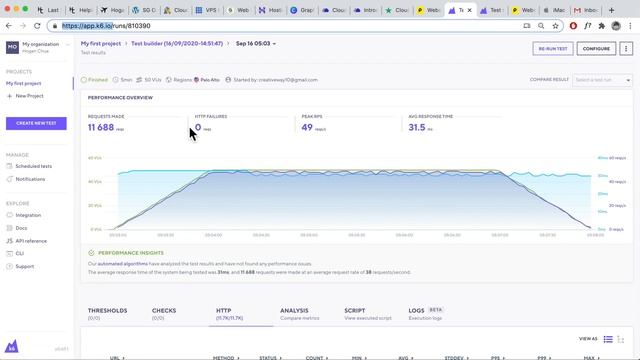Open Support in the sidebar
This screenshot has height=360, width=640.
point(20,267)
